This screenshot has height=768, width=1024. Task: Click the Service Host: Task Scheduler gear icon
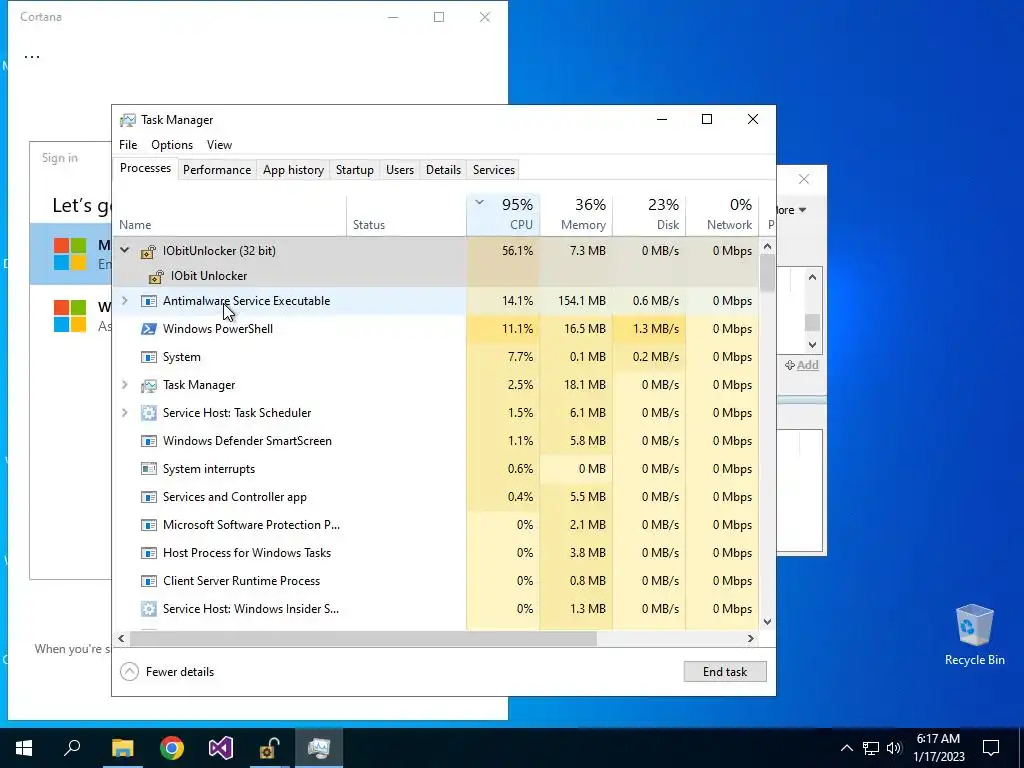click(x=149, y=413)
